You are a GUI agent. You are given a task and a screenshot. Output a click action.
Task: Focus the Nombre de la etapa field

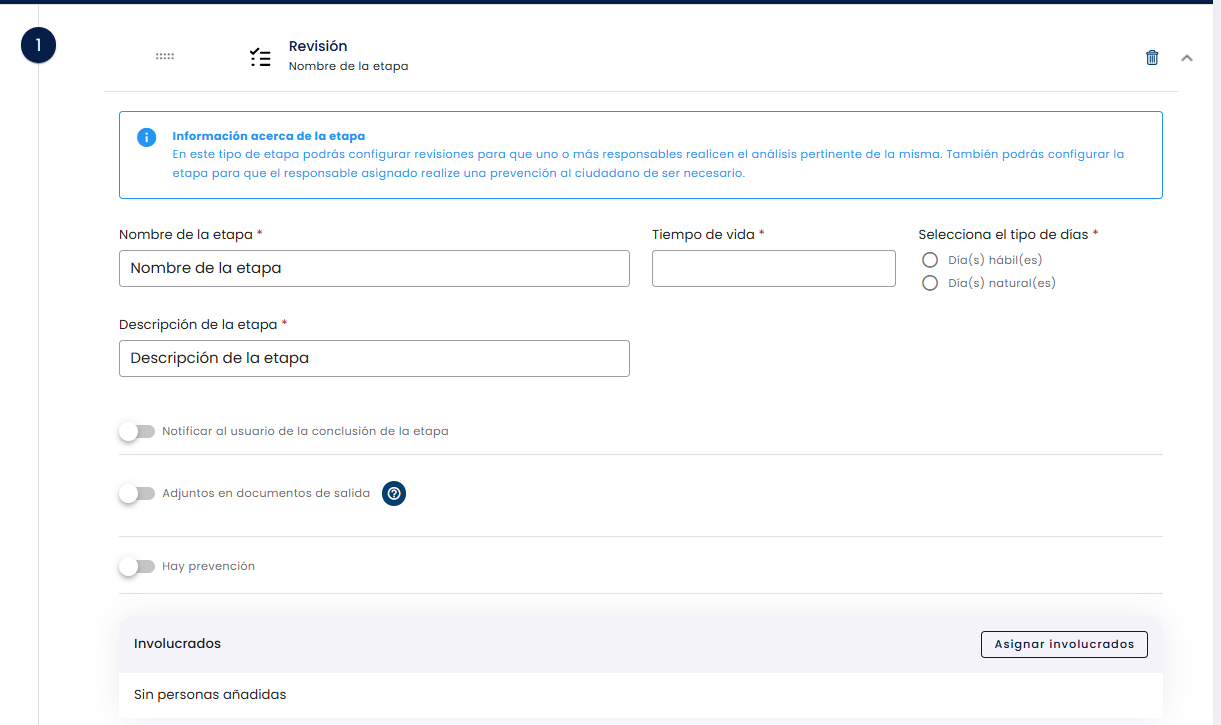point(374,268)
